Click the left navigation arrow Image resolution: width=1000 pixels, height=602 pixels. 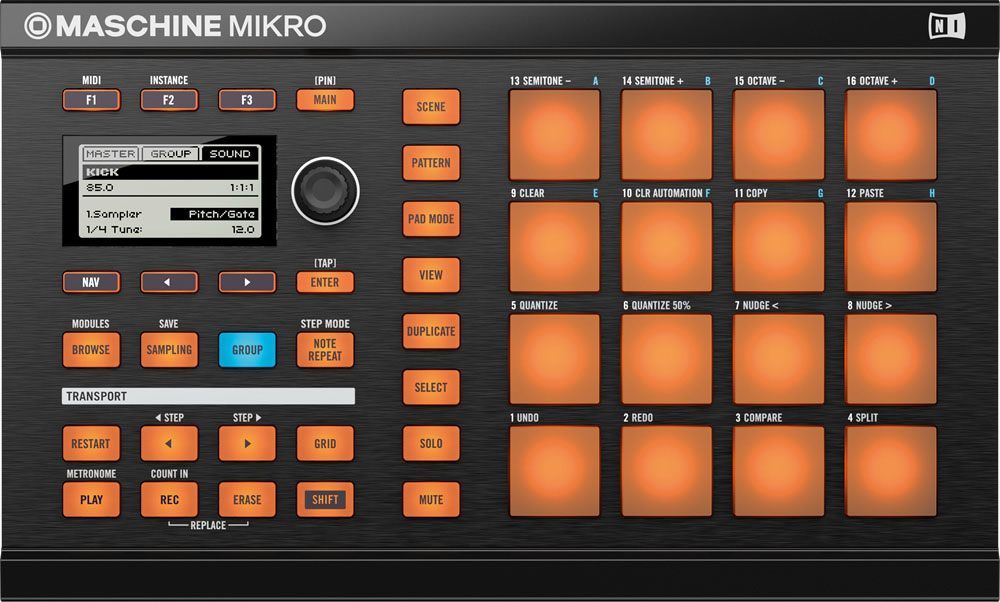(168, 282)
